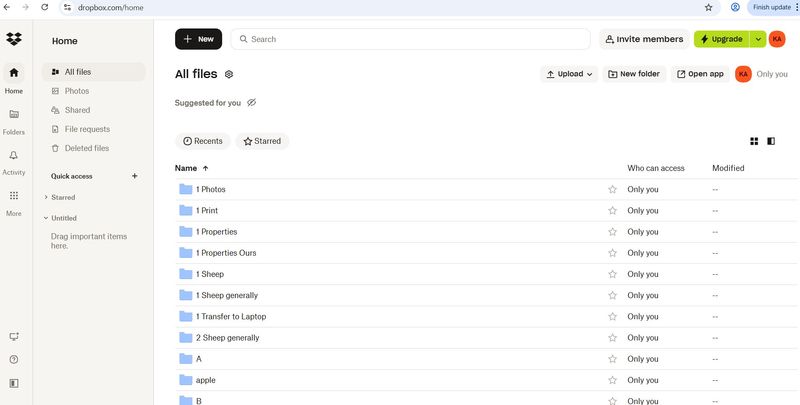The image size is (800, 405).
Task: Open the help question mark icon
Action: [14, 359]
